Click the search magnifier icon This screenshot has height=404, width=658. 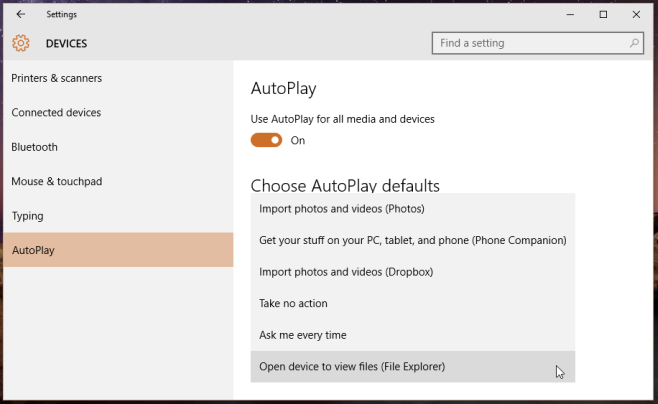point(634,44)
